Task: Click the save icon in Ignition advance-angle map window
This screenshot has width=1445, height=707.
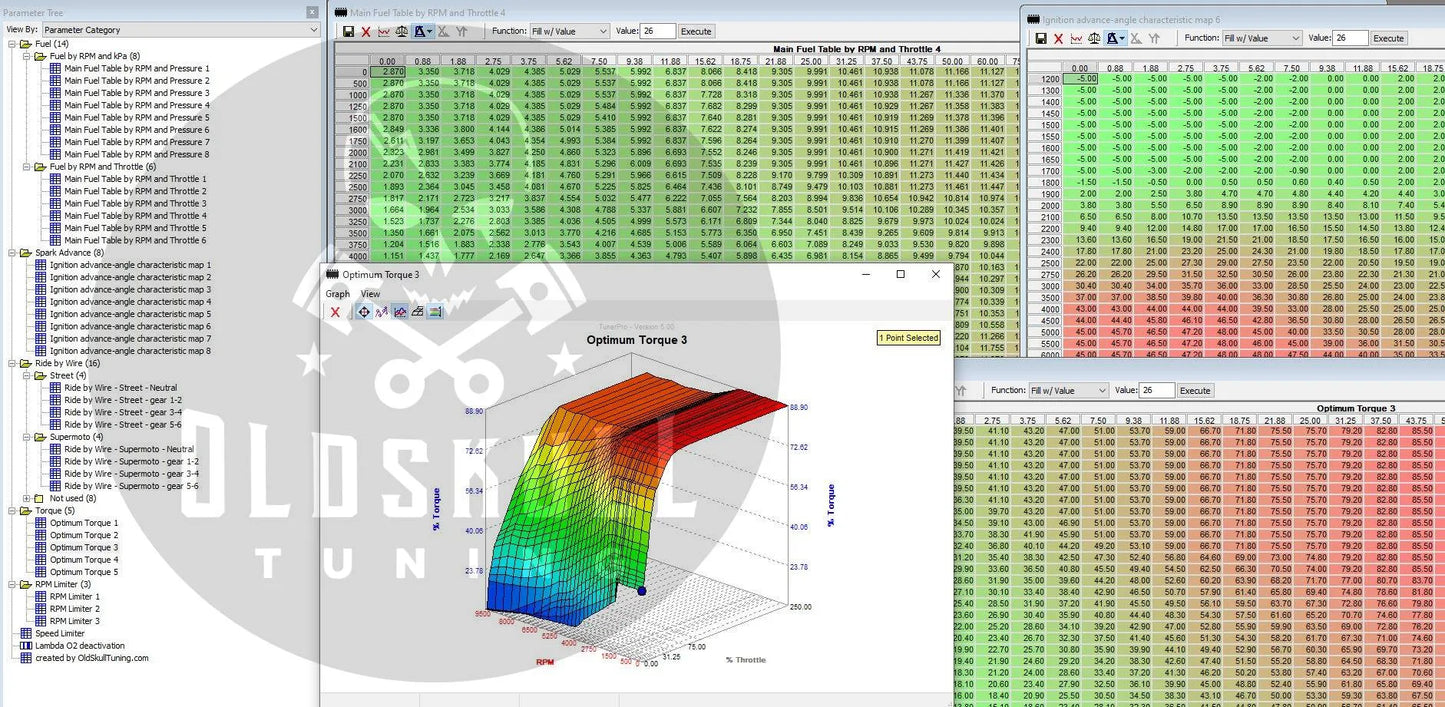Action: click(x=1040, y=39)
